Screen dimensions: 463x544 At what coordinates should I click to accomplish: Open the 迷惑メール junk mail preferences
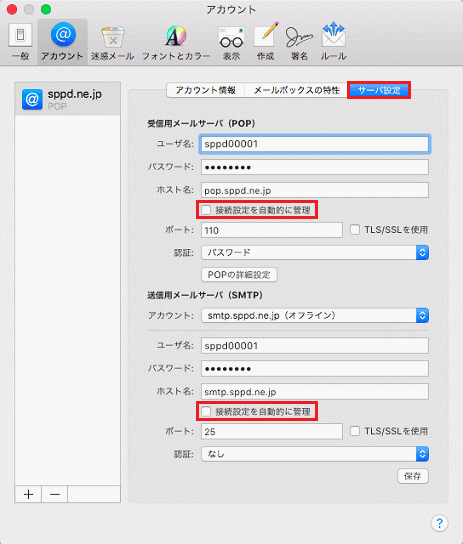pos(112,42)
